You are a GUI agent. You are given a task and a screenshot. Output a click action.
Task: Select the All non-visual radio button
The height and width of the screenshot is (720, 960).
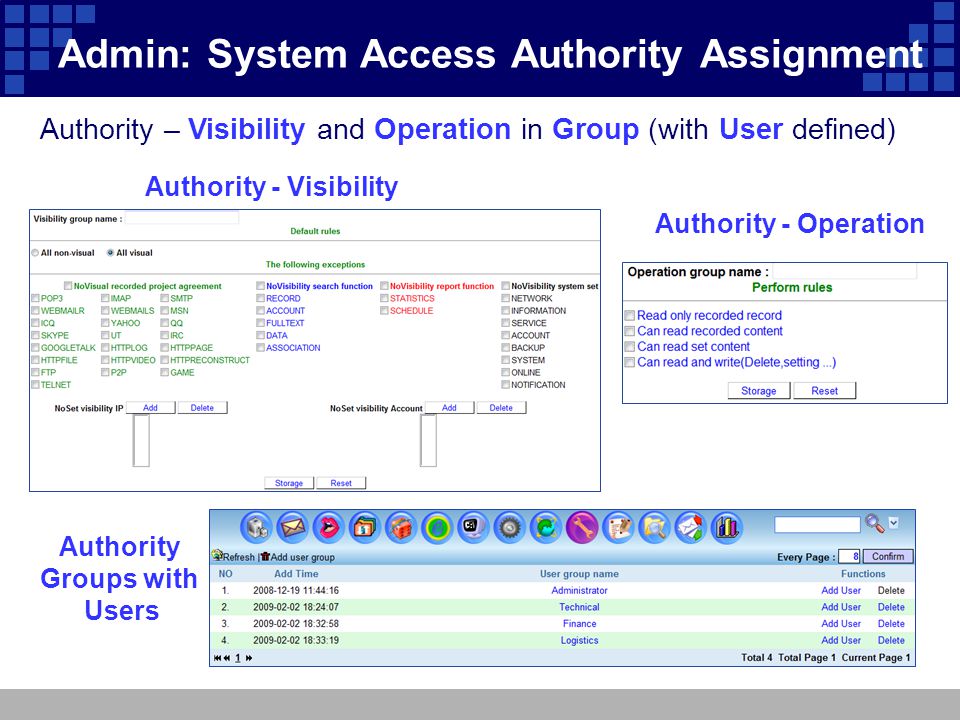[x=35, y=253]
